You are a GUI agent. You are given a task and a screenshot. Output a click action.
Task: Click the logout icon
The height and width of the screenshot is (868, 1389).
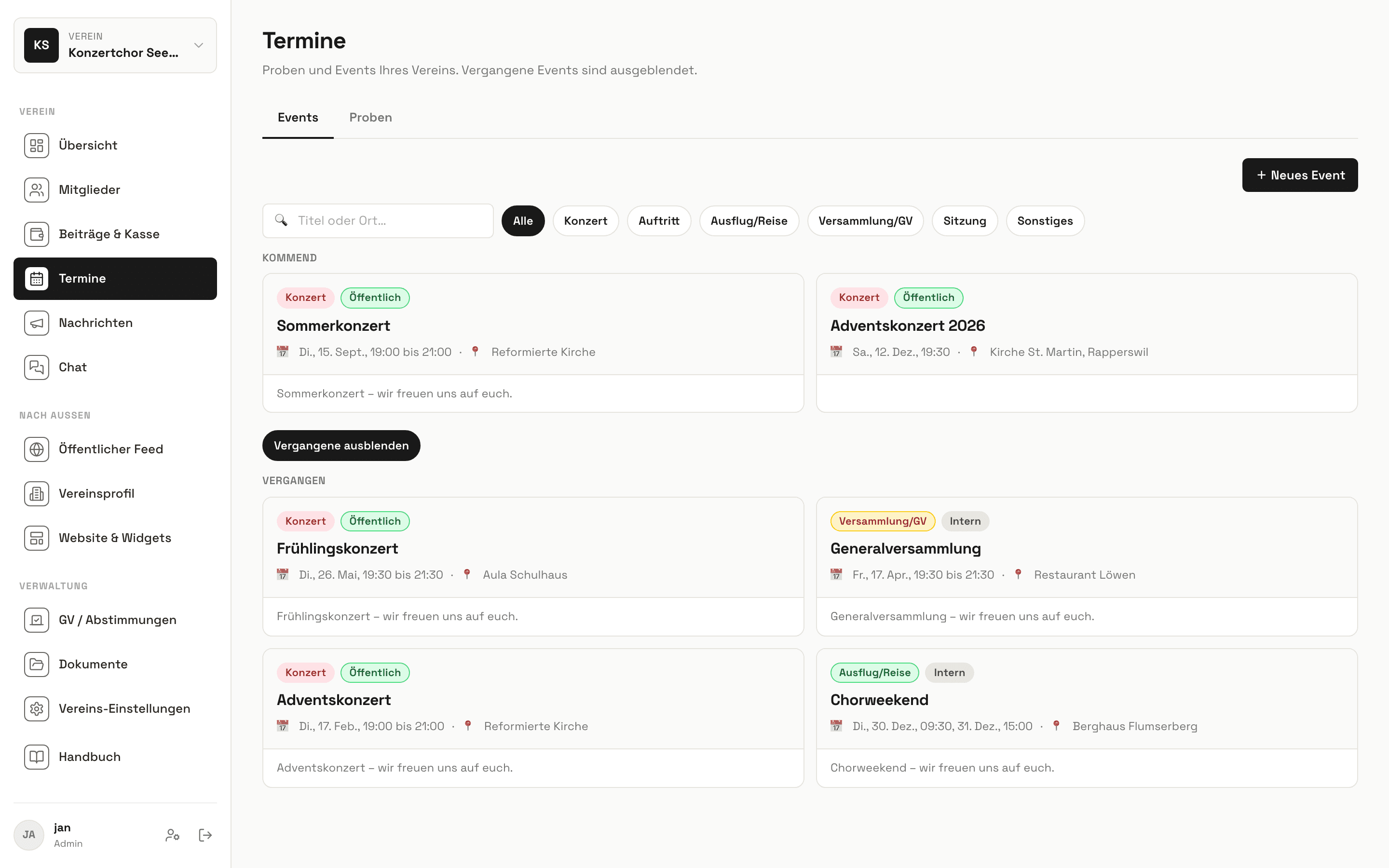coord(205,835)
